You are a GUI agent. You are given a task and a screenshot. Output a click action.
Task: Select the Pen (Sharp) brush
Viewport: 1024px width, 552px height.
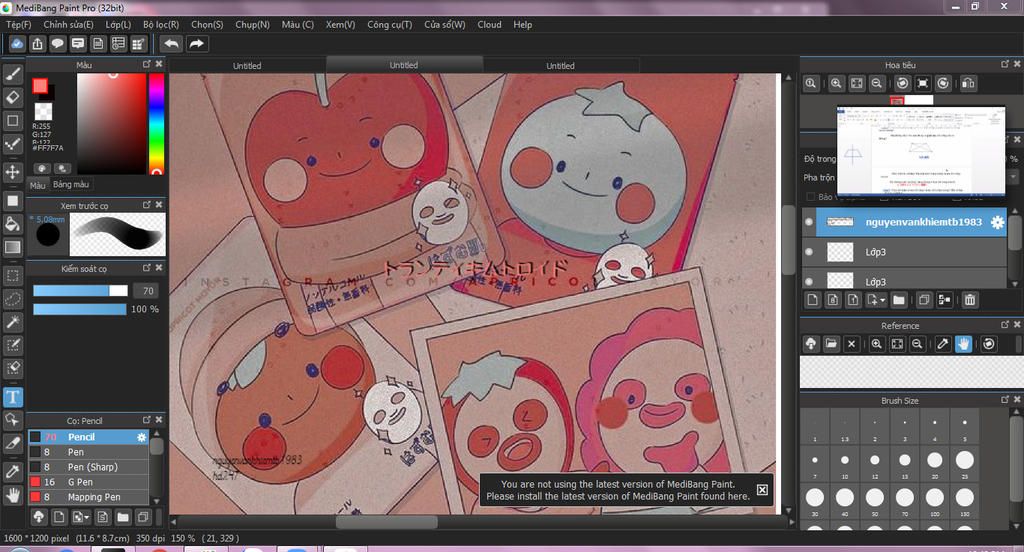[x=88, y=467]
